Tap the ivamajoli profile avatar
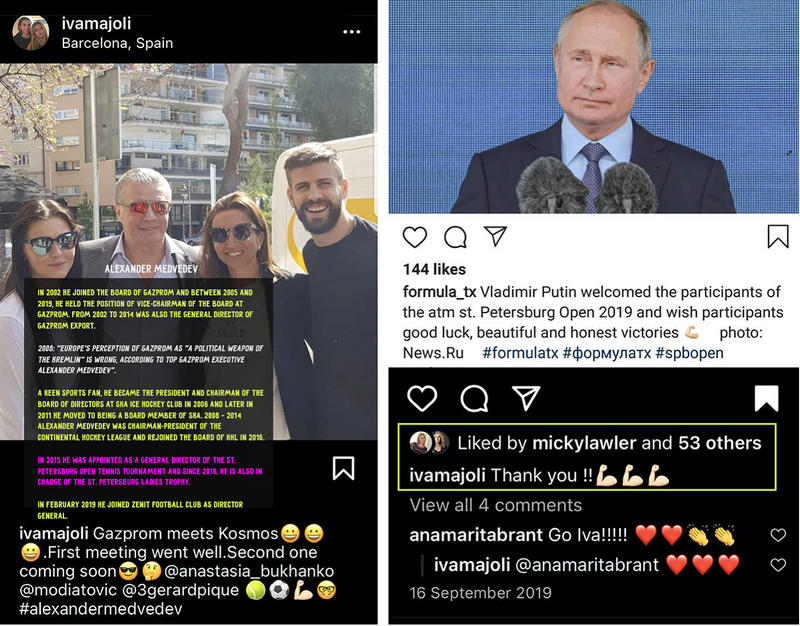This screenshot has width=800, height=626. coord(31,33)
